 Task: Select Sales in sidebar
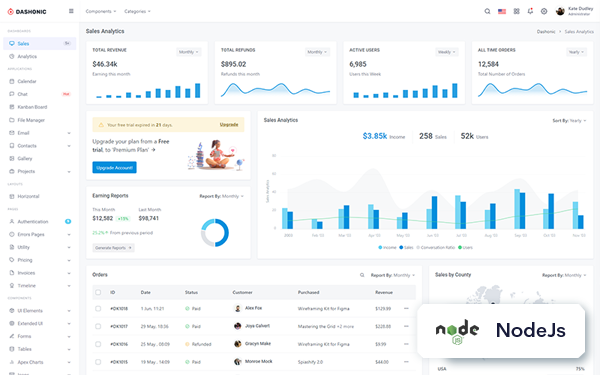click(x=39, y=43)
